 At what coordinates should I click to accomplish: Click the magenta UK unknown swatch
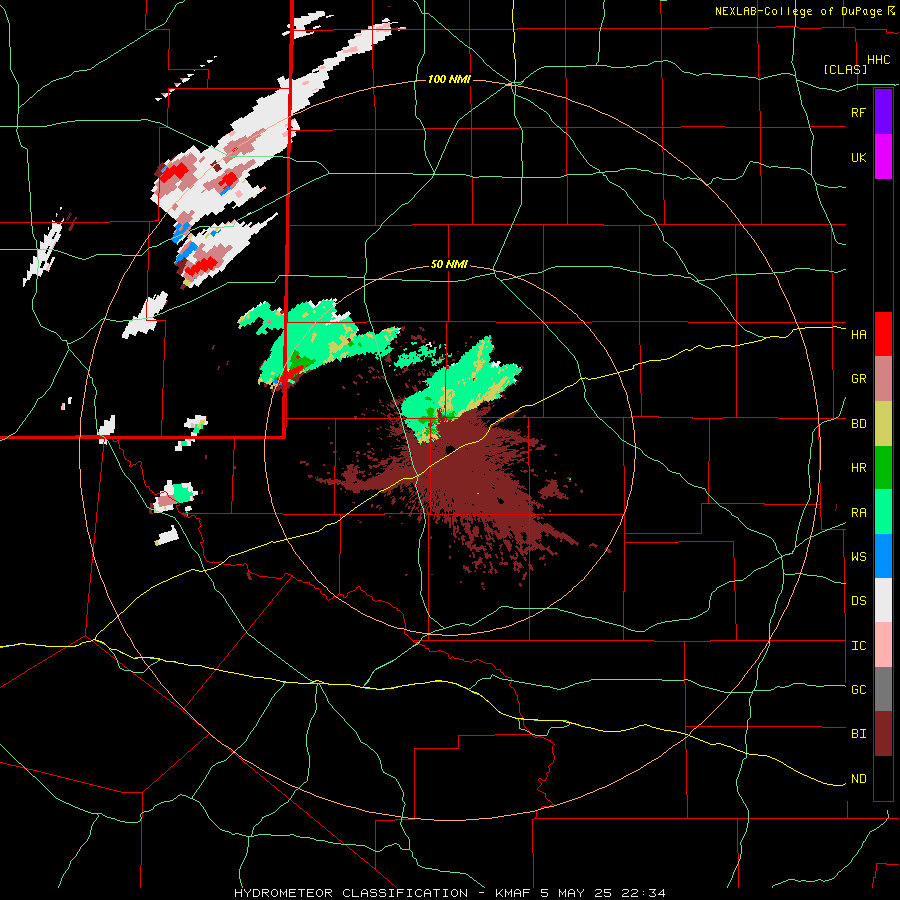[x=883, y=157]
